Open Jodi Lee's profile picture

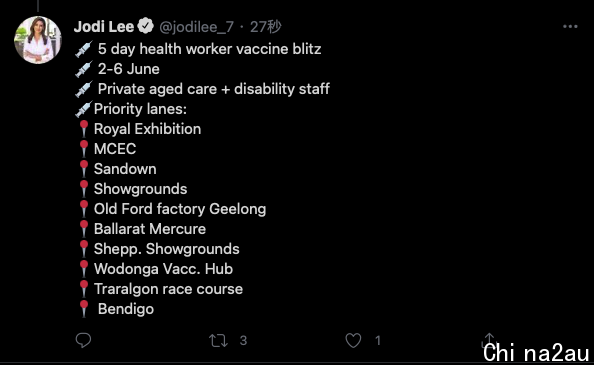coord(38,40)
